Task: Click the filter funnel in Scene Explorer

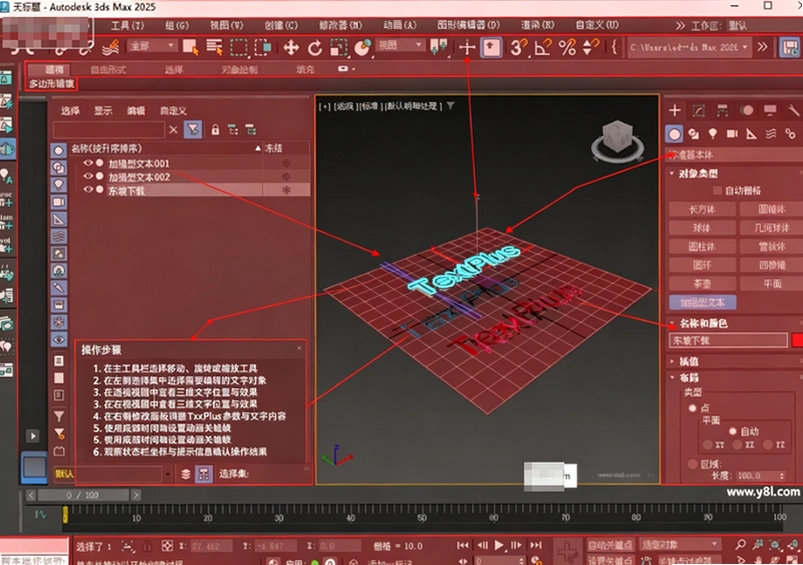Action: click(x=193, y=130)
